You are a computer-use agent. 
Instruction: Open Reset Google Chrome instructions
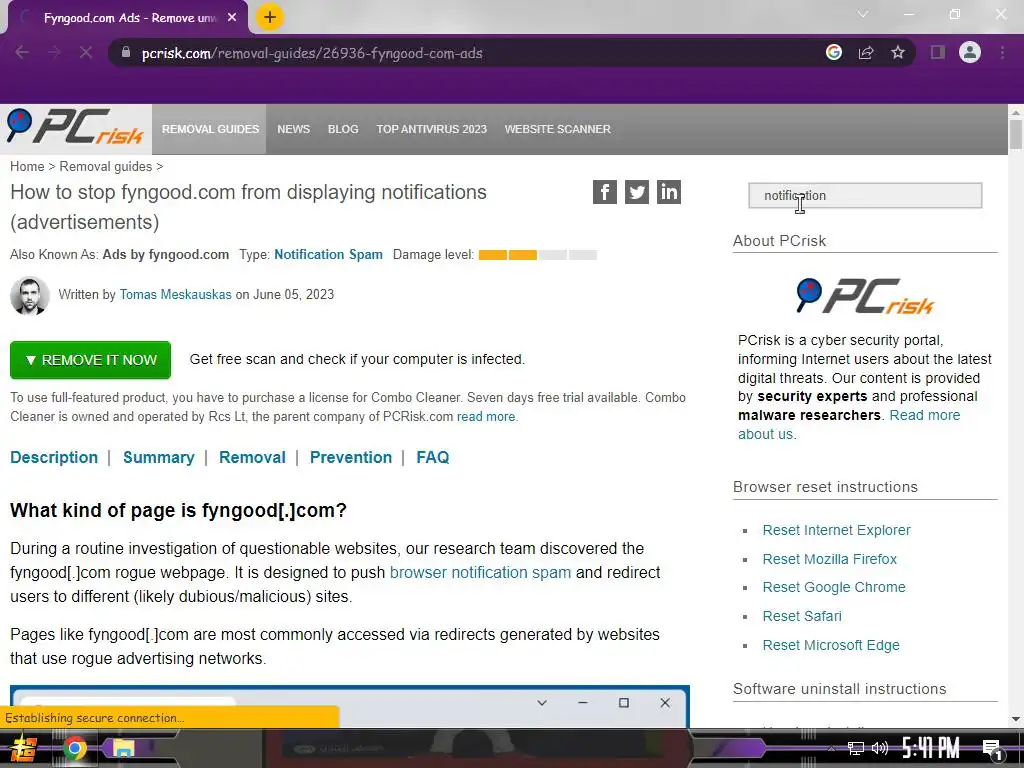pyautogui.click(x=834, y=587)
